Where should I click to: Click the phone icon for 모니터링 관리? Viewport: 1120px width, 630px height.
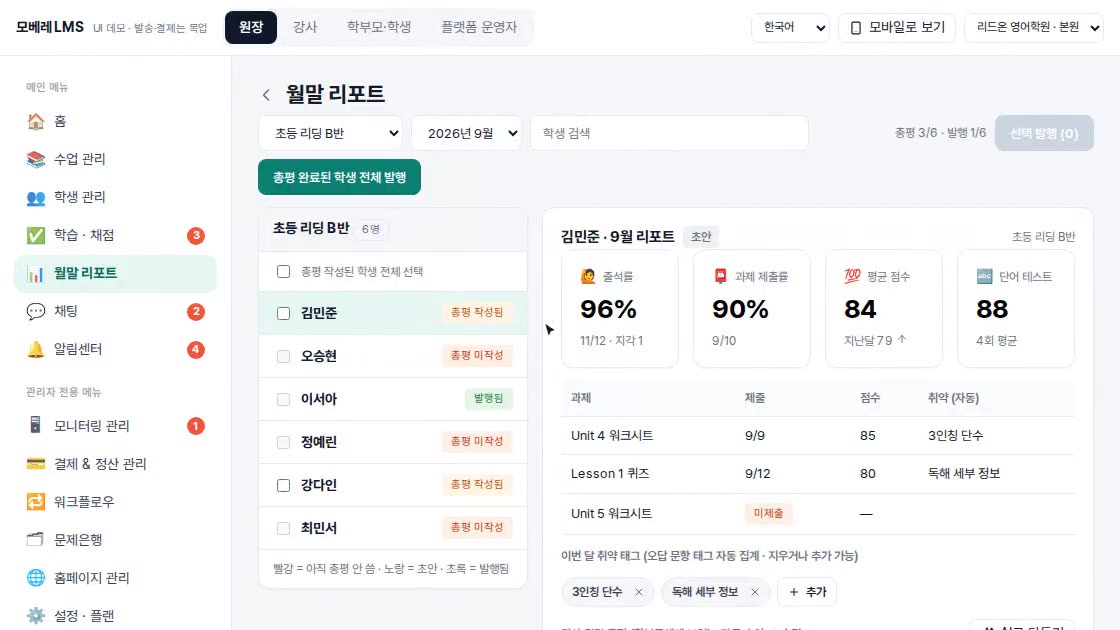coord(35,426)
